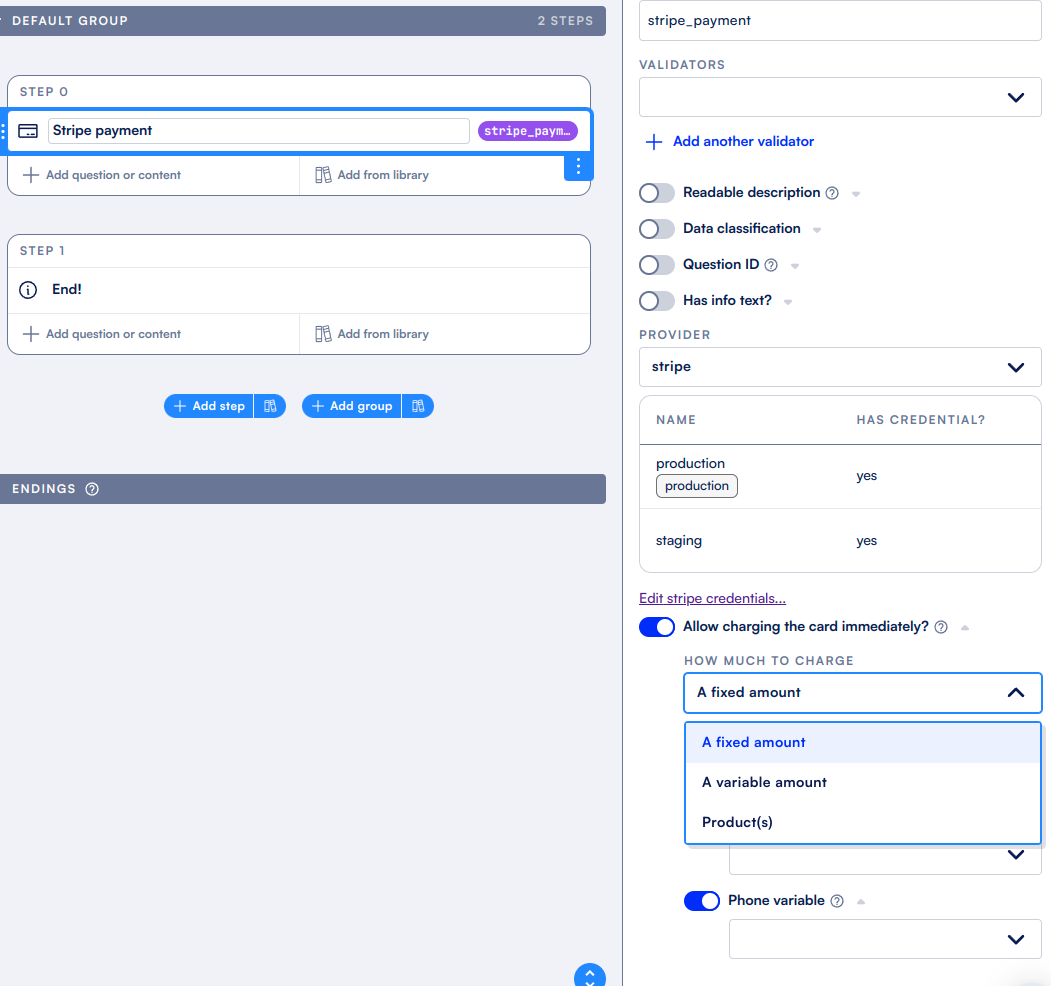1051x986 pixels.
Task: Grab the drag handle of Stripe payment row
Action: (x=3, y=131)
